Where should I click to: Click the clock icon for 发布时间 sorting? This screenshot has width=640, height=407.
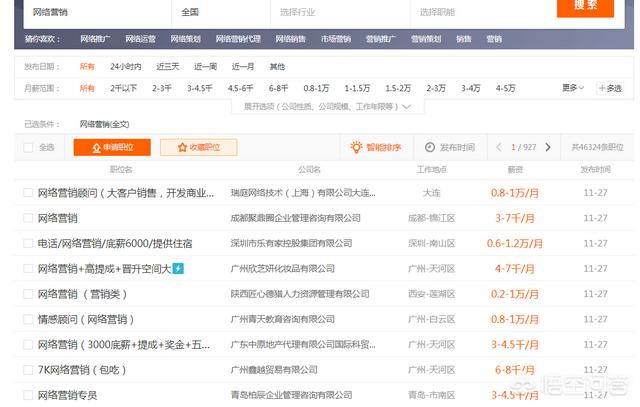[430, 147]
